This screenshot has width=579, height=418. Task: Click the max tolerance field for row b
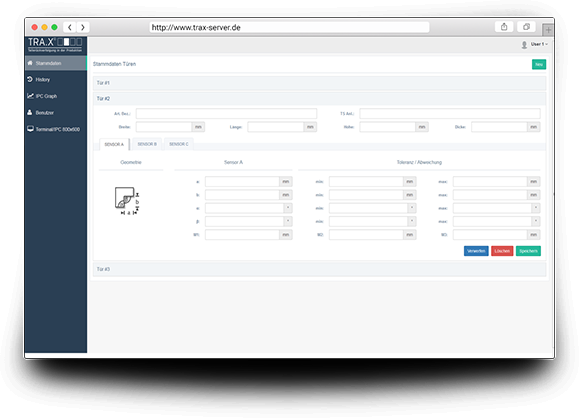pos(490,195)
